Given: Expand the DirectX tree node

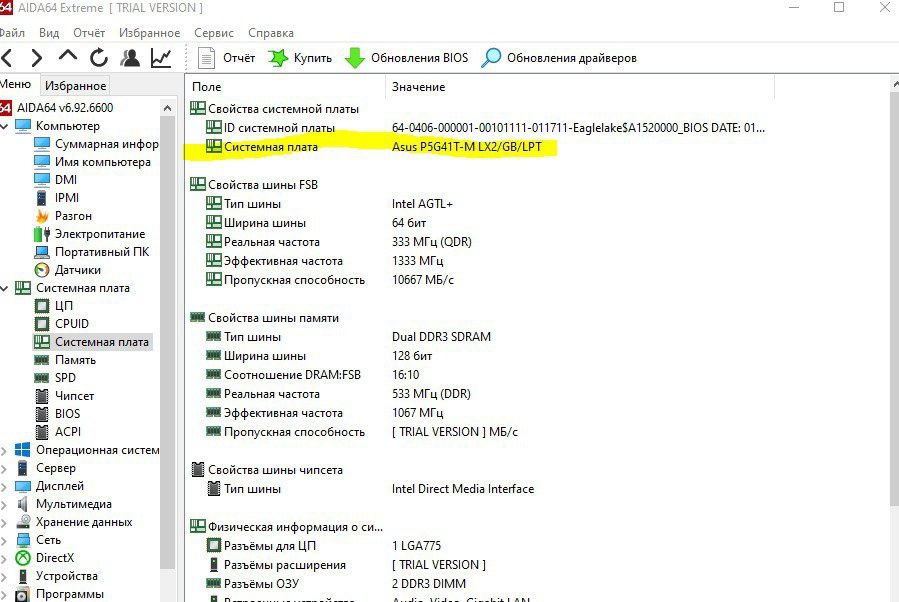Looking at the screenshot, I should 4,558.
